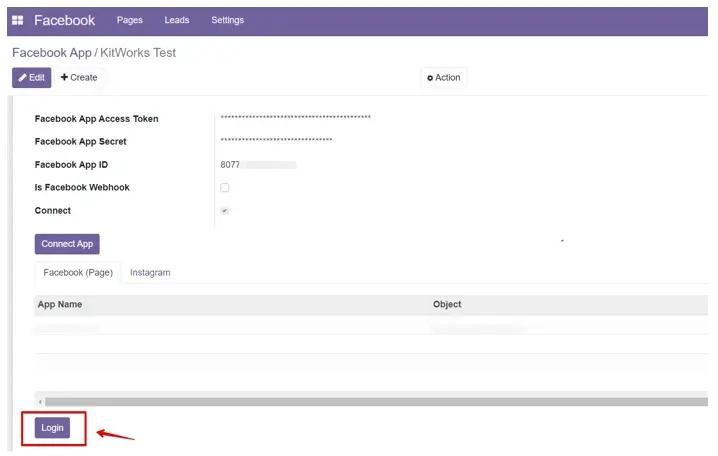Toggle the Is Facebook Webhook checkbox
Viewport: 718px width, 456px height.
225,187
